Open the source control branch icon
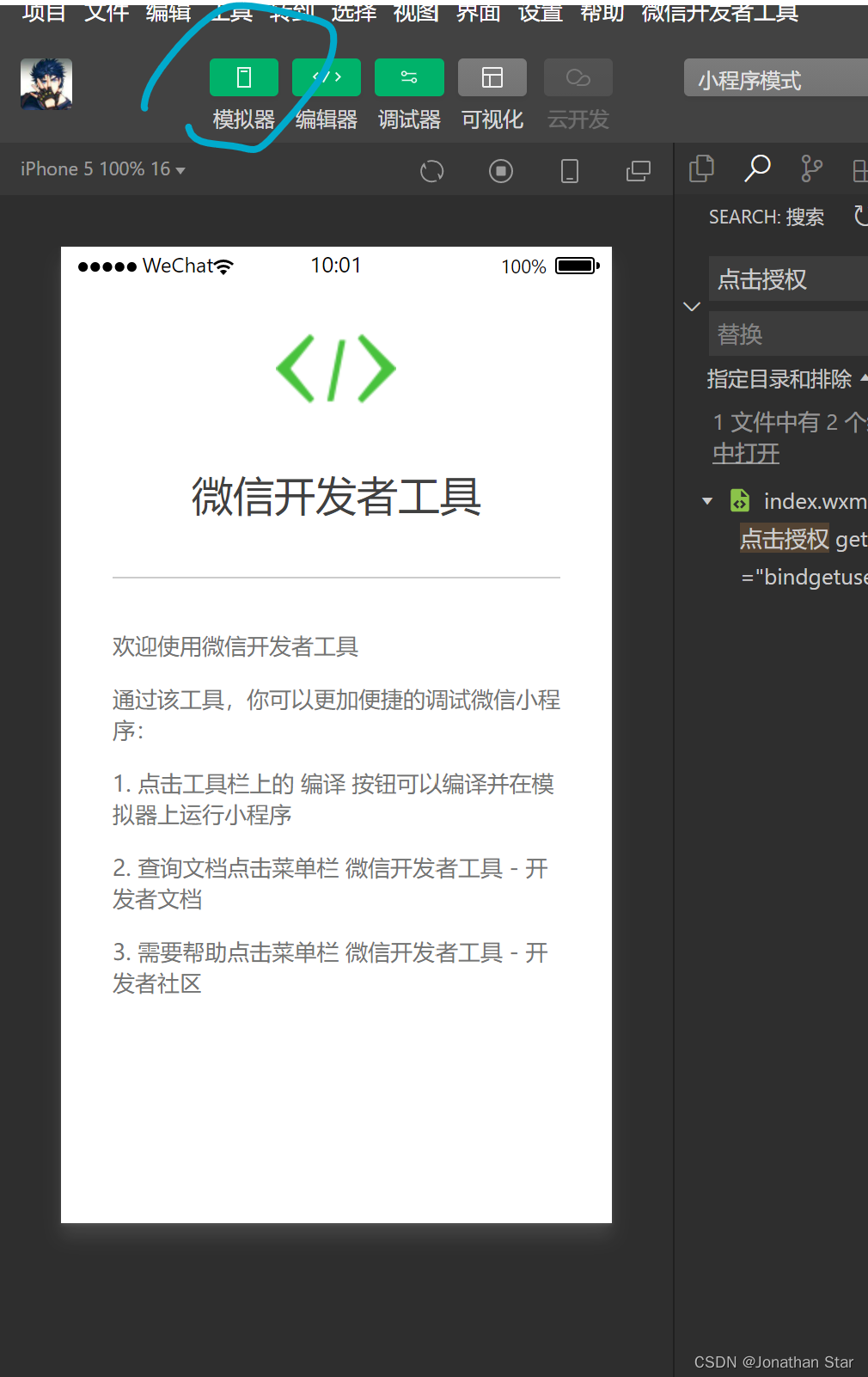868x1377 pixels. [811, 168]
